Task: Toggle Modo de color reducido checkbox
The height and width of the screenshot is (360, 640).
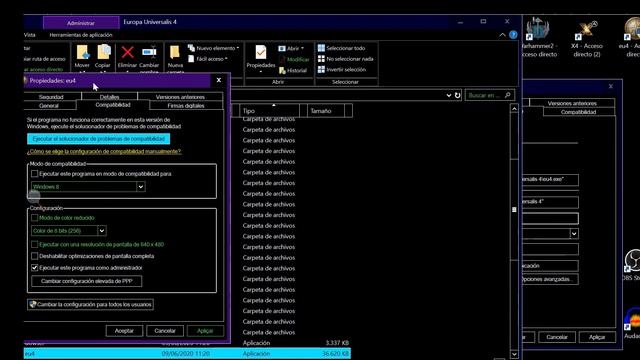Action: pos(35,218)
